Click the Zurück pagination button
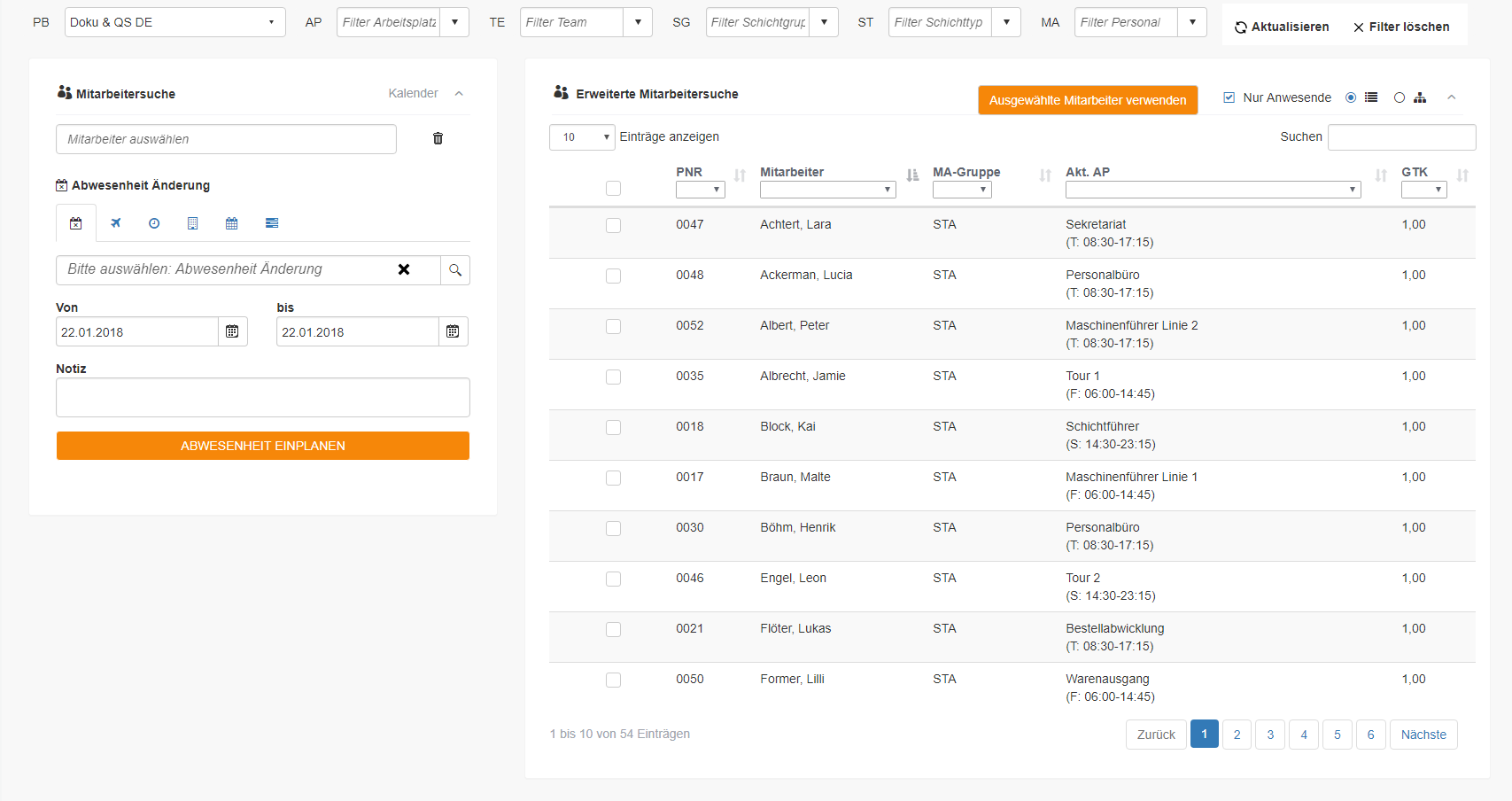The width and height of the screenshot is (1512, 801). click(x=1156, y=735)
